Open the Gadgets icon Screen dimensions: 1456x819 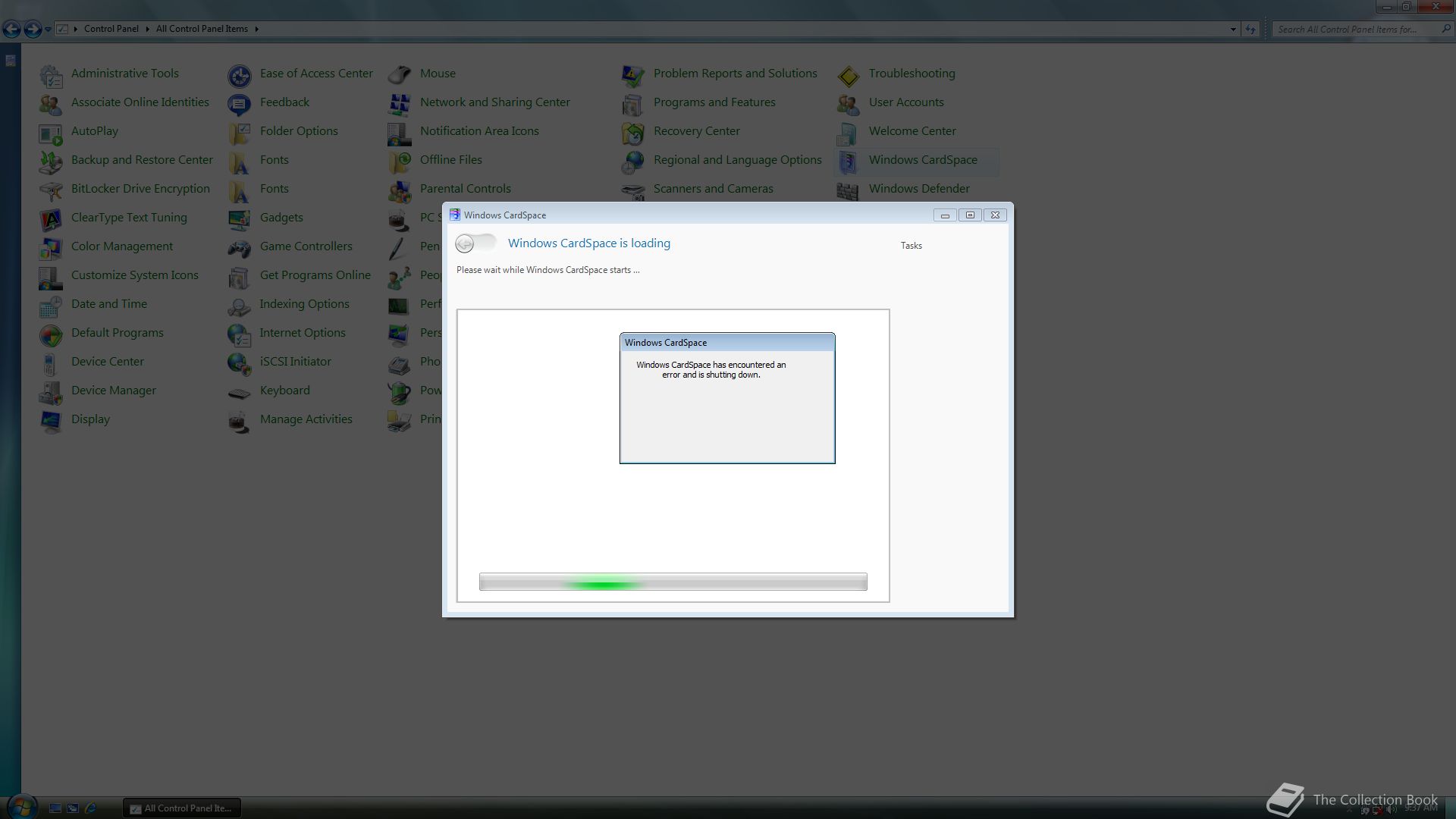(240, 219)
